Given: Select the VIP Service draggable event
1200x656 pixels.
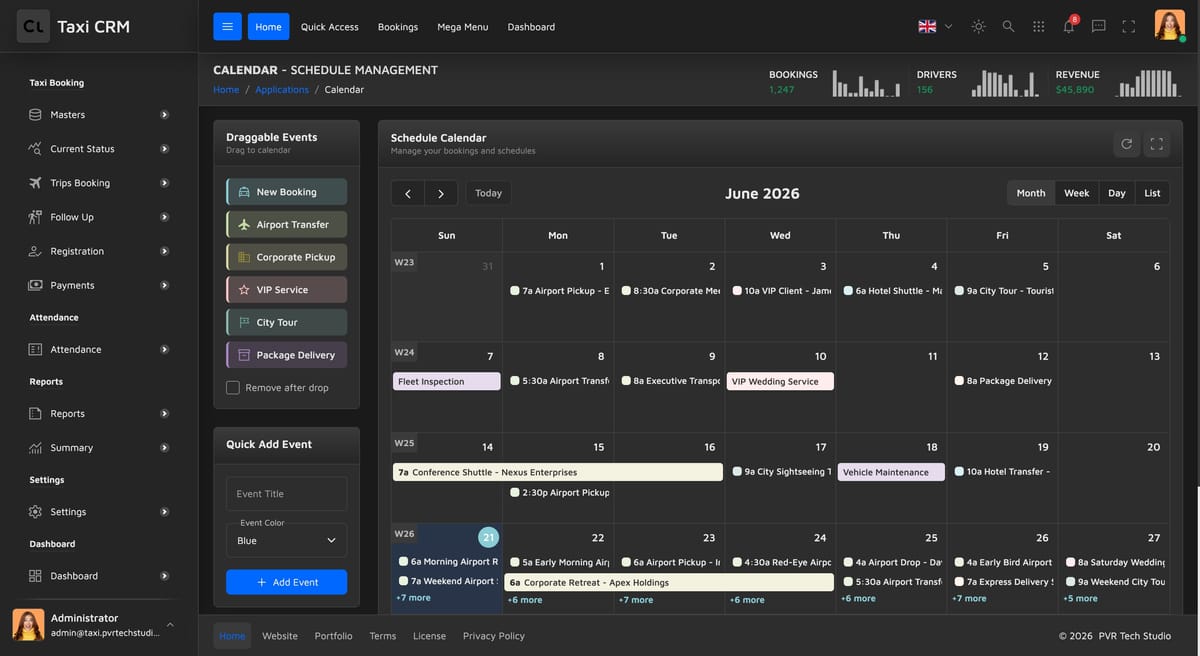Looking at the screenshot, I should tap(287, 290).
